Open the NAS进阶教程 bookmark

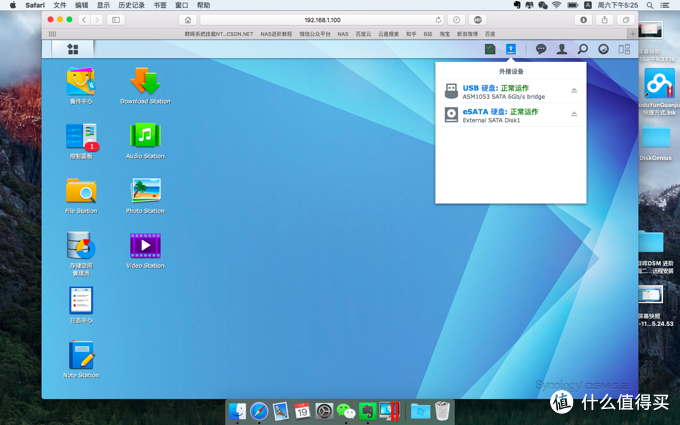pyautogui.click(x=276, y=34)
